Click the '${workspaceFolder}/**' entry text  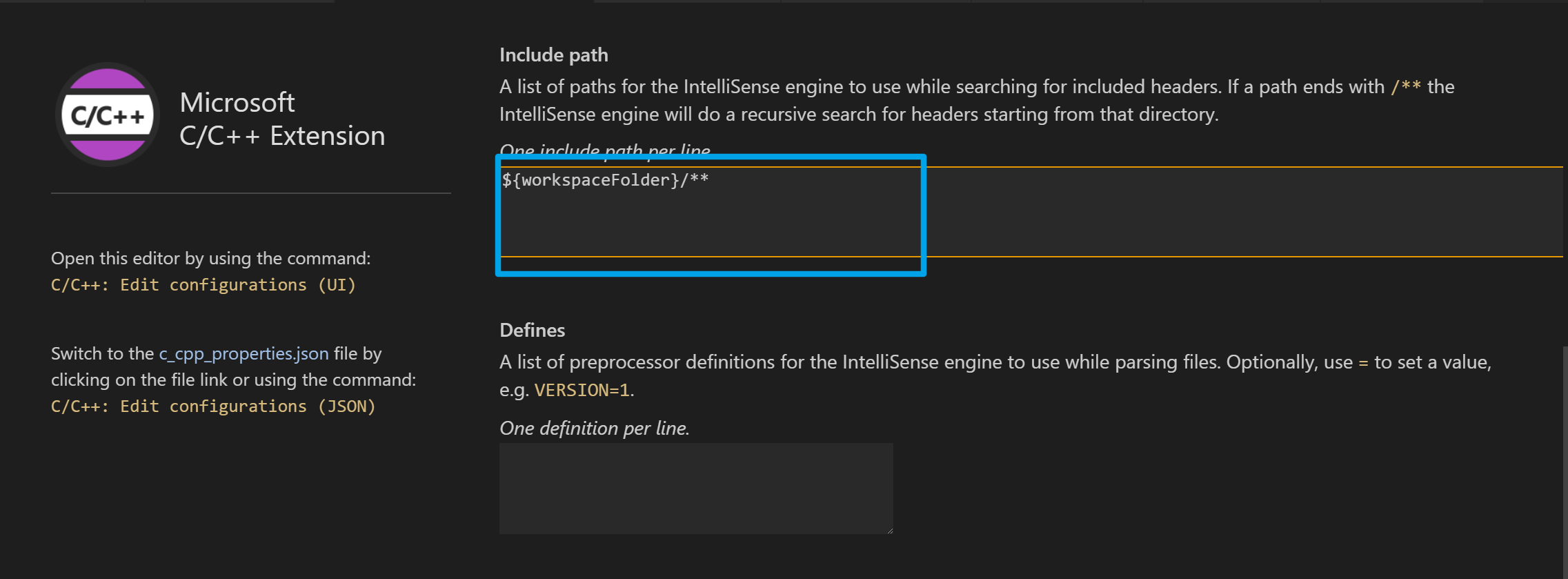point(605,180)
